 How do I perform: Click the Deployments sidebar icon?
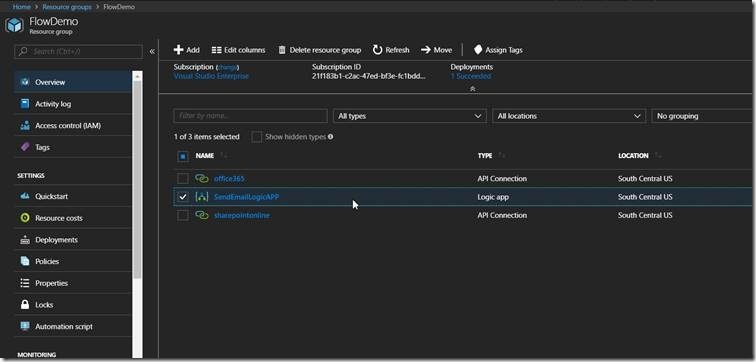pos(26,240)
